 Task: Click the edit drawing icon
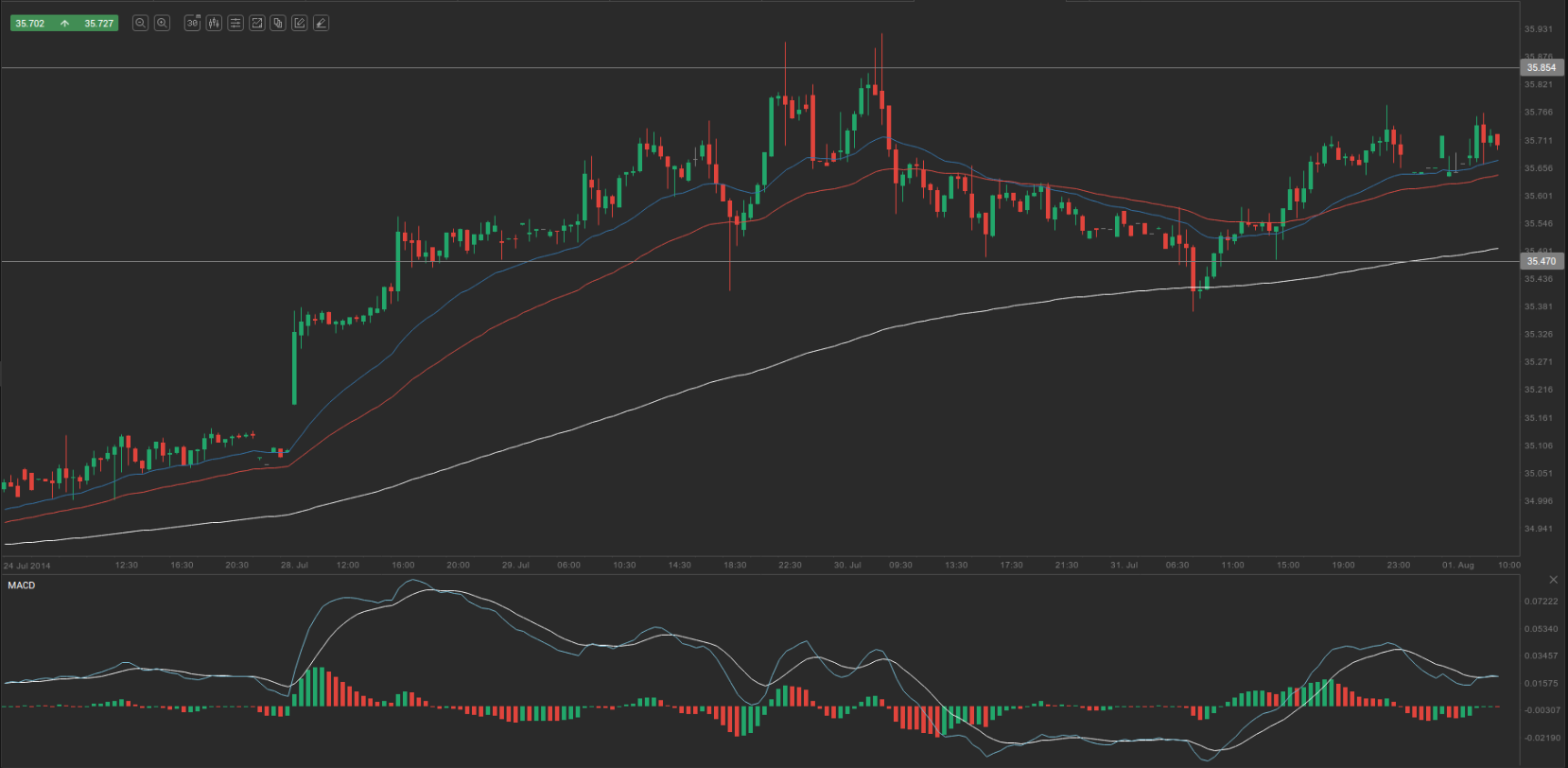300,23
